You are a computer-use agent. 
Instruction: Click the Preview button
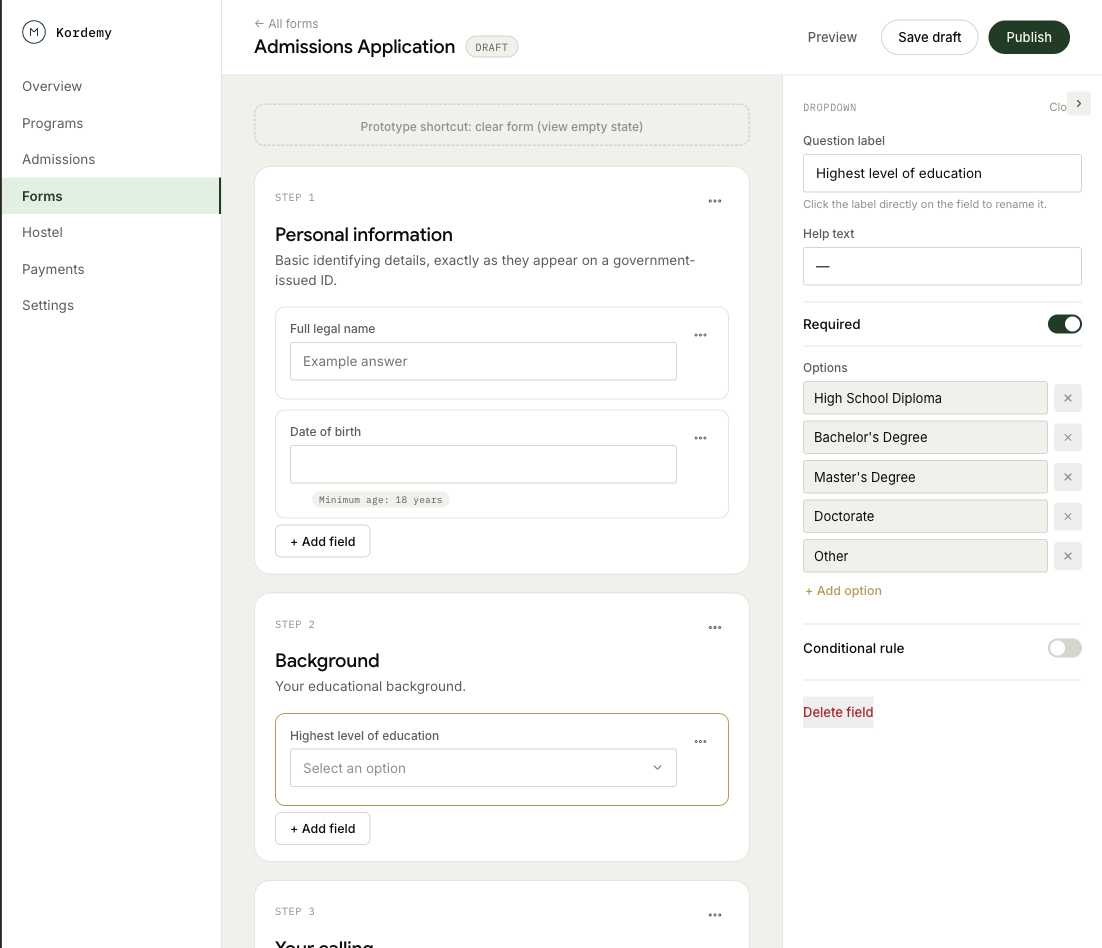pyautogui.click(x=832, y=37)
